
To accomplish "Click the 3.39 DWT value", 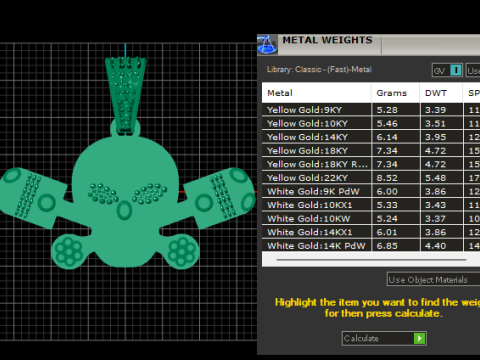I will (x=435, y=110).
